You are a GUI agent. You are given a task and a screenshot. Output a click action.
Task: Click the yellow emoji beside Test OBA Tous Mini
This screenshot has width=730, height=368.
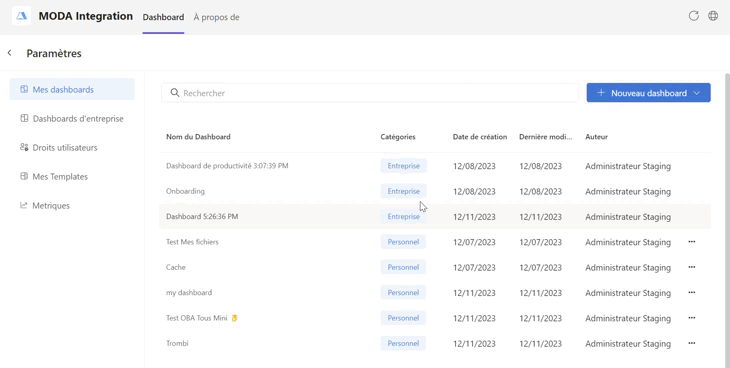pos(235,318)
